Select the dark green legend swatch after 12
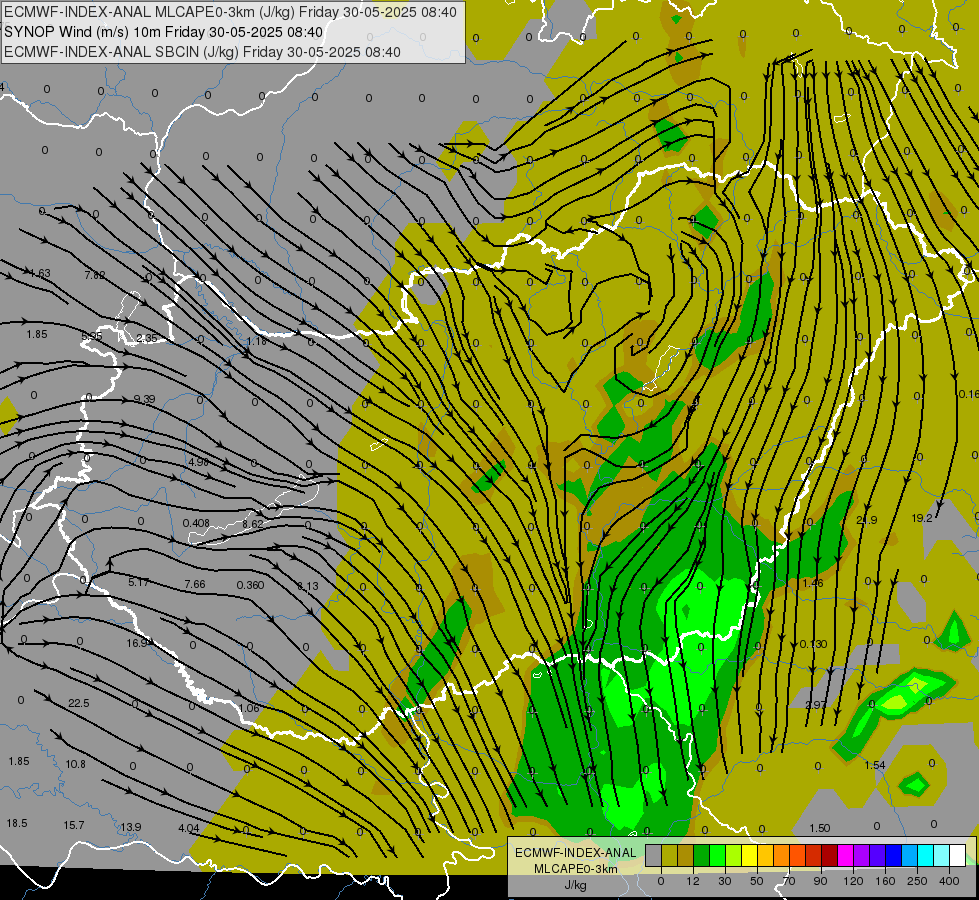The width and height of the screenshot is (979, 900). pos(701,855)
